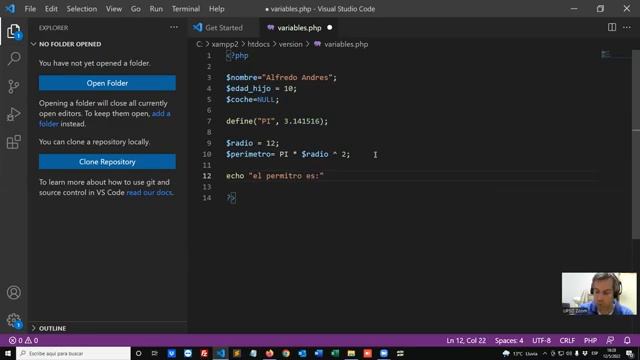Viewport: 640px width, 360px height.
Task: Open the Search view in activity bar
Action: click(13, 58)
